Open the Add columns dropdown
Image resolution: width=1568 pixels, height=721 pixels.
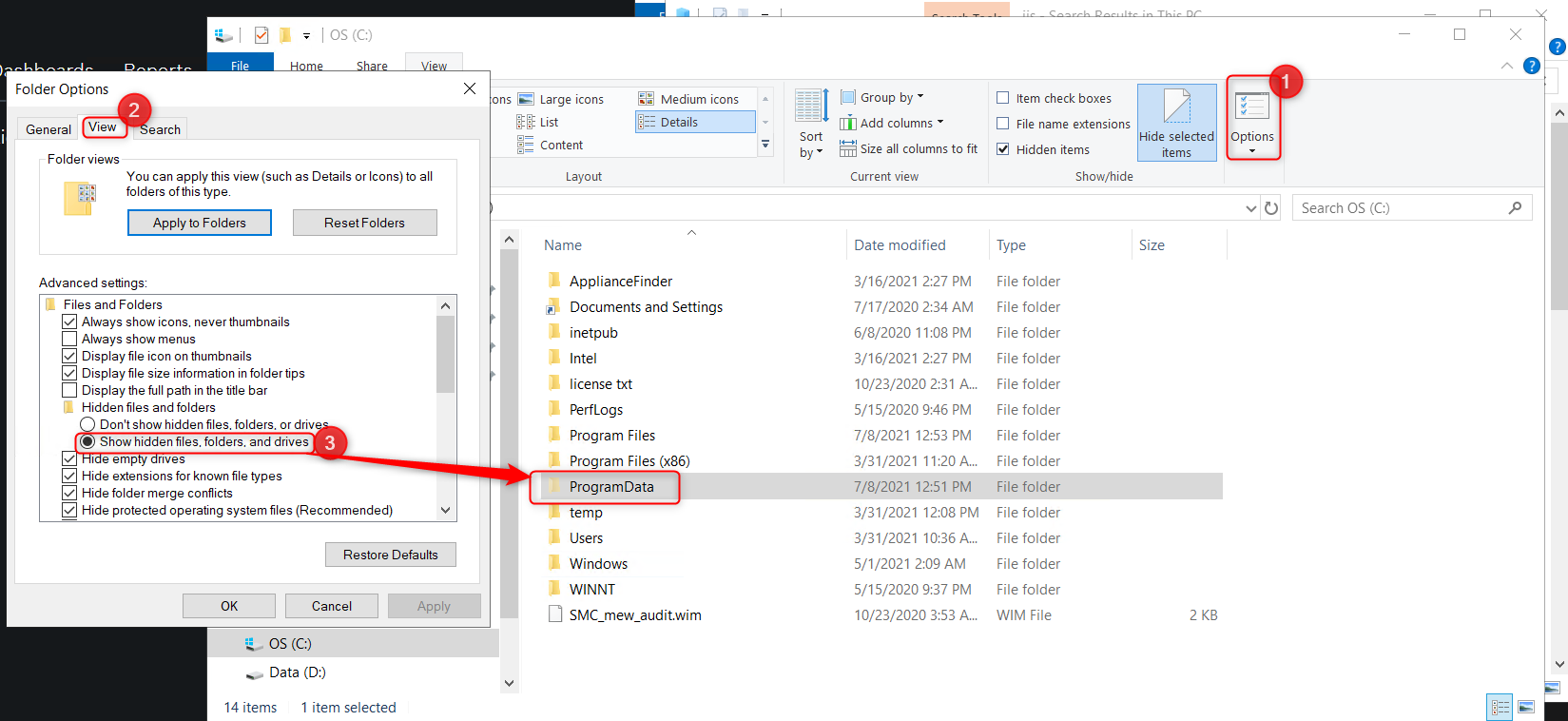click(900, 124)
